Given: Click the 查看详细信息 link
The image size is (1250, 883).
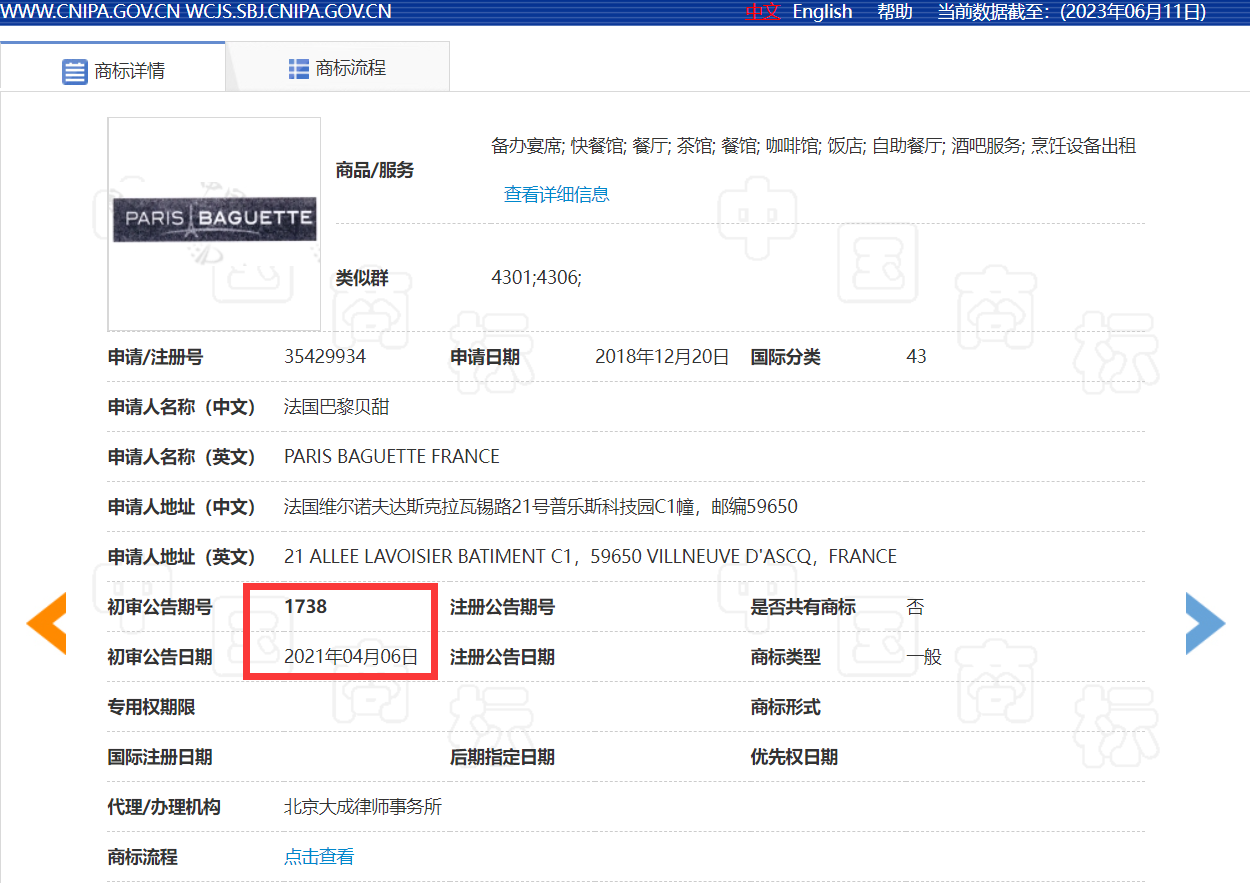Looking at the screenshot, I should pos(556,195).
